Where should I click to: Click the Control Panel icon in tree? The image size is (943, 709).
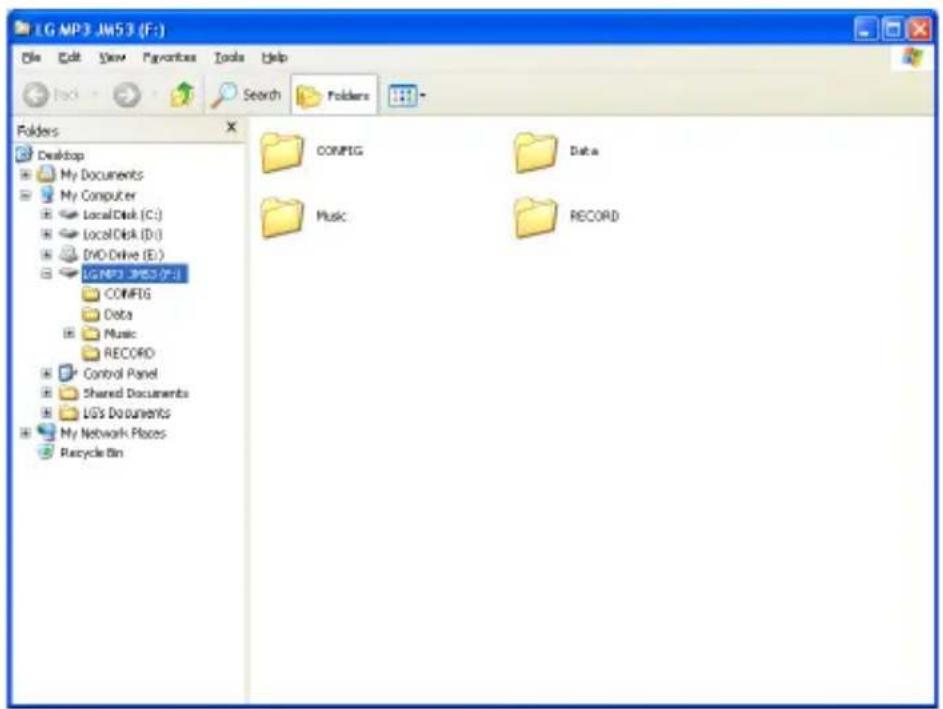tap(68, 373)
